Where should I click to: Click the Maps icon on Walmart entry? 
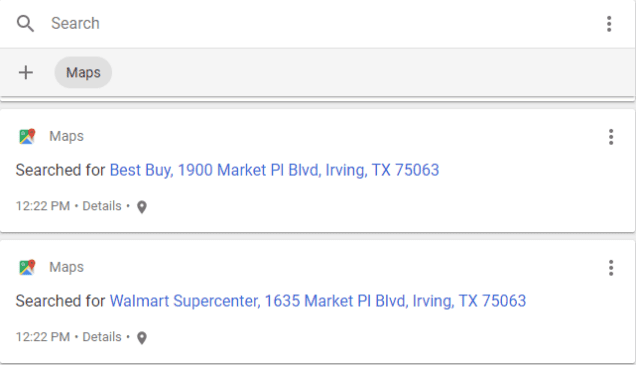27,267
